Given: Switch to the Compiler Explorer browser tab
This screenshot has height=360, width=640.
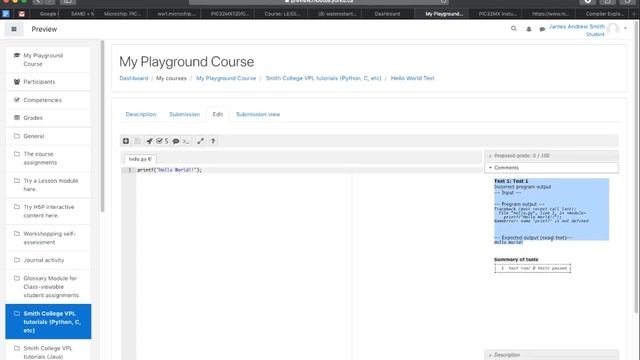Looking at the screenshot, I should pos(604,14).
